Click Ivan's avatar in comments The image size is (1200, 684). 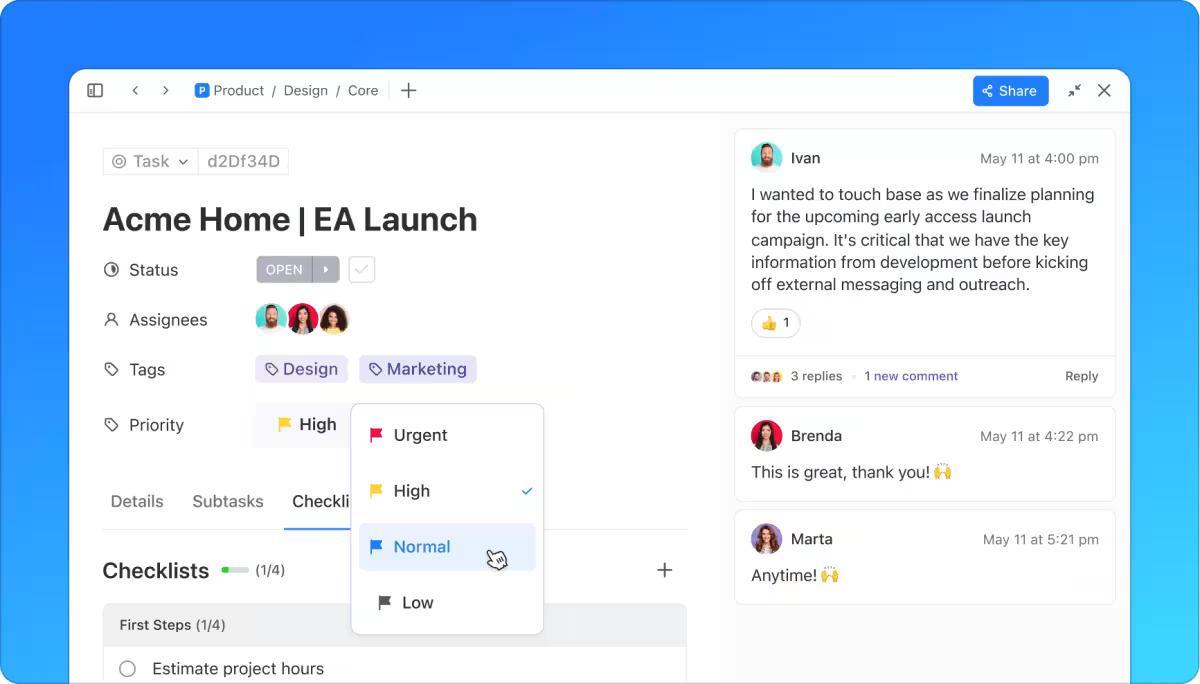[767, 158]
